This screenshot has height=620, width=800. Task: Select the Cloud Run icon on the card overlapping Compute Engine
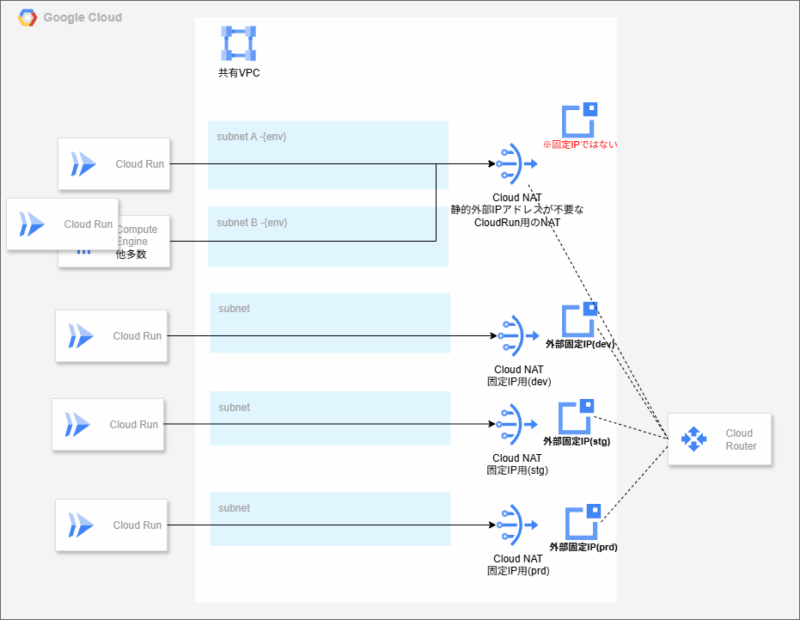pyautogui.click(x=32, y=224)
